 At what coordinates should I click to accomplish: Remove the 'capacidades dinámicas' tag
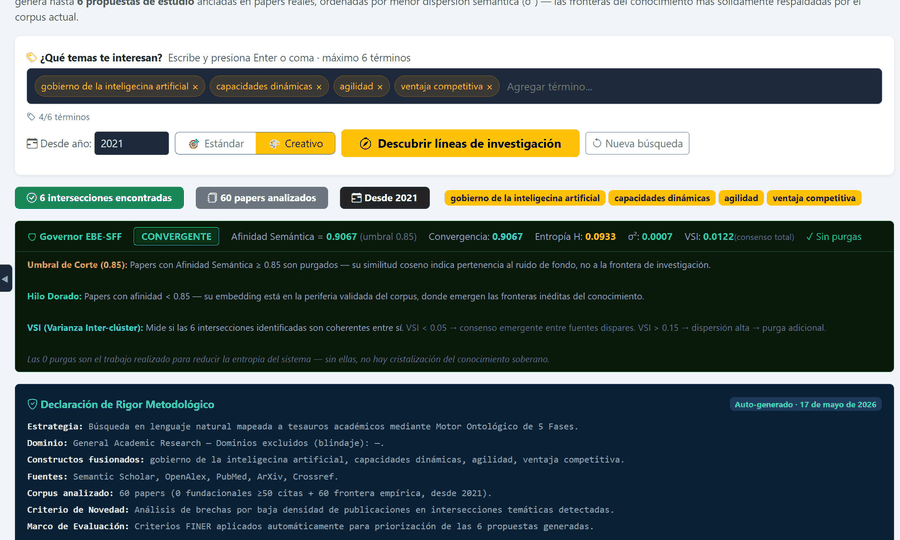[319, 87]
